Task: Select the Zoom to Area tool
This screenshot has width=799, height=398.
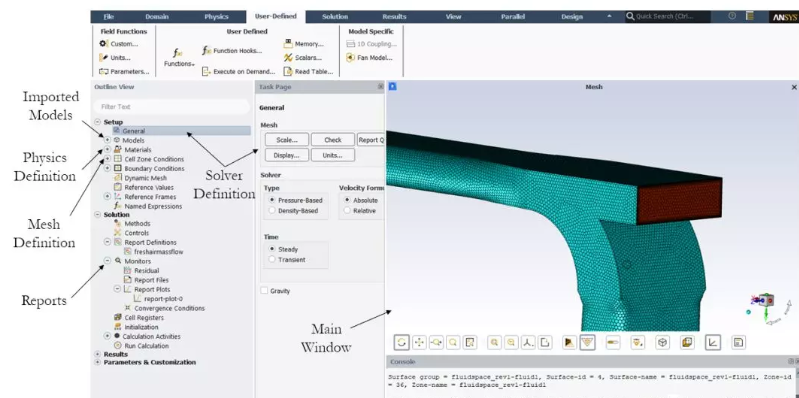Action: 452,342
